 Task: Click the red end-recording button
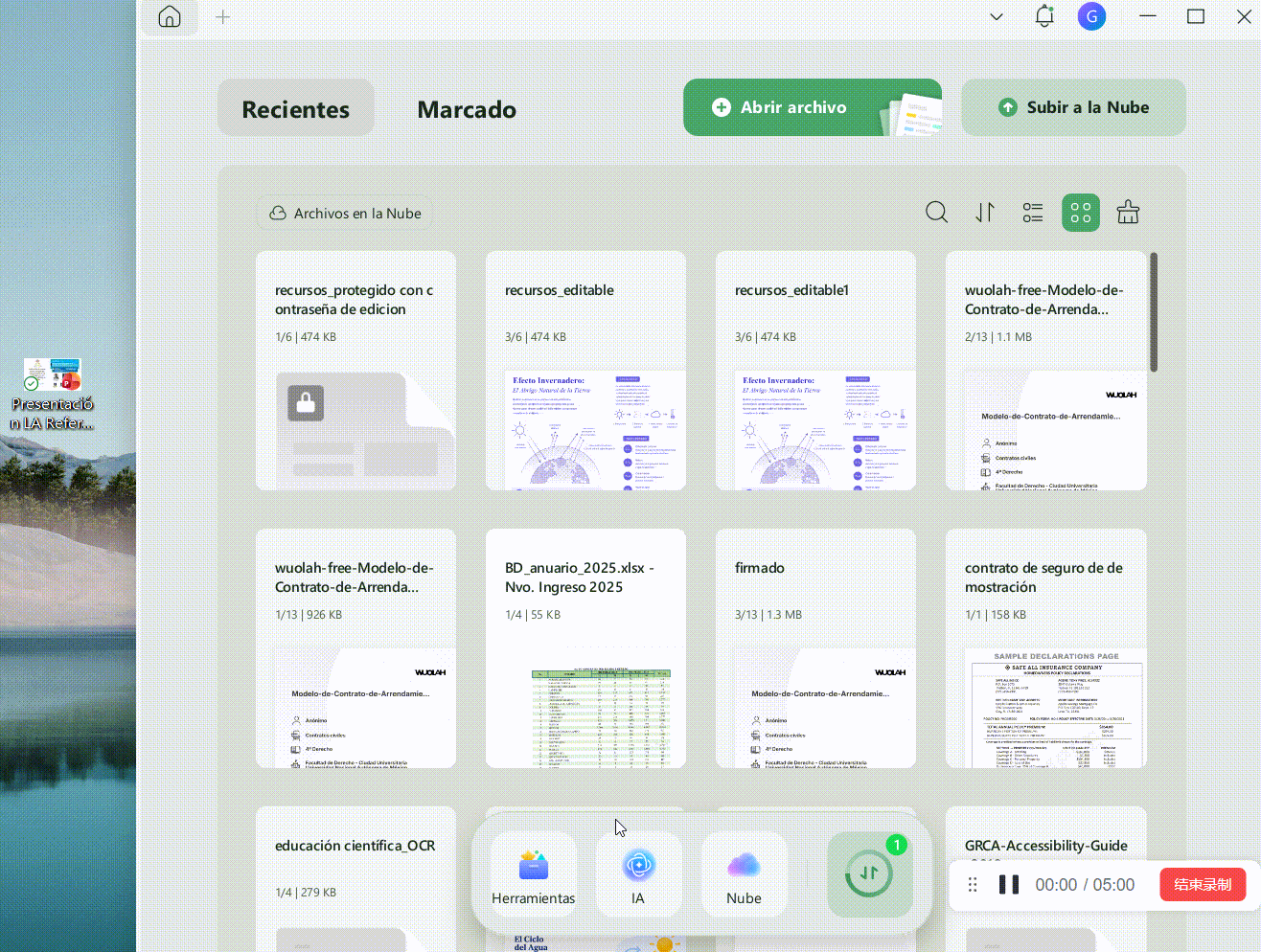click(1203, 884)
